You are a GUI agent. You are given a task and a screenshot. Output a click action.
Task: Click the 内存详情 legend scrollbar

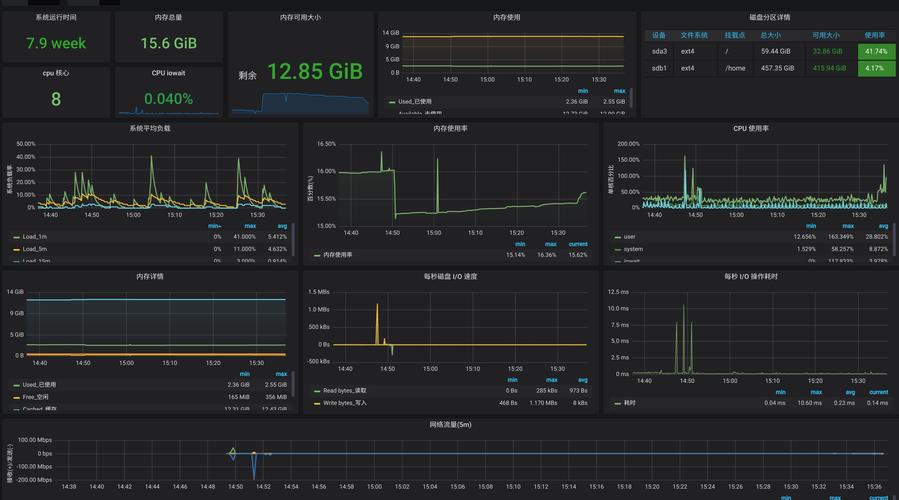294,384
